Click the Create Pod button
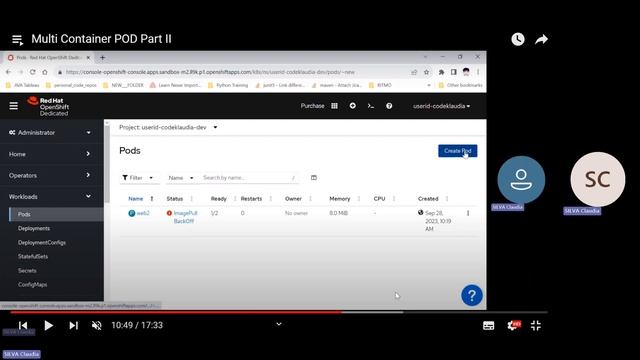Image resolution: width=640 pixels, height=360 pixels. click(x=458, y=151)
